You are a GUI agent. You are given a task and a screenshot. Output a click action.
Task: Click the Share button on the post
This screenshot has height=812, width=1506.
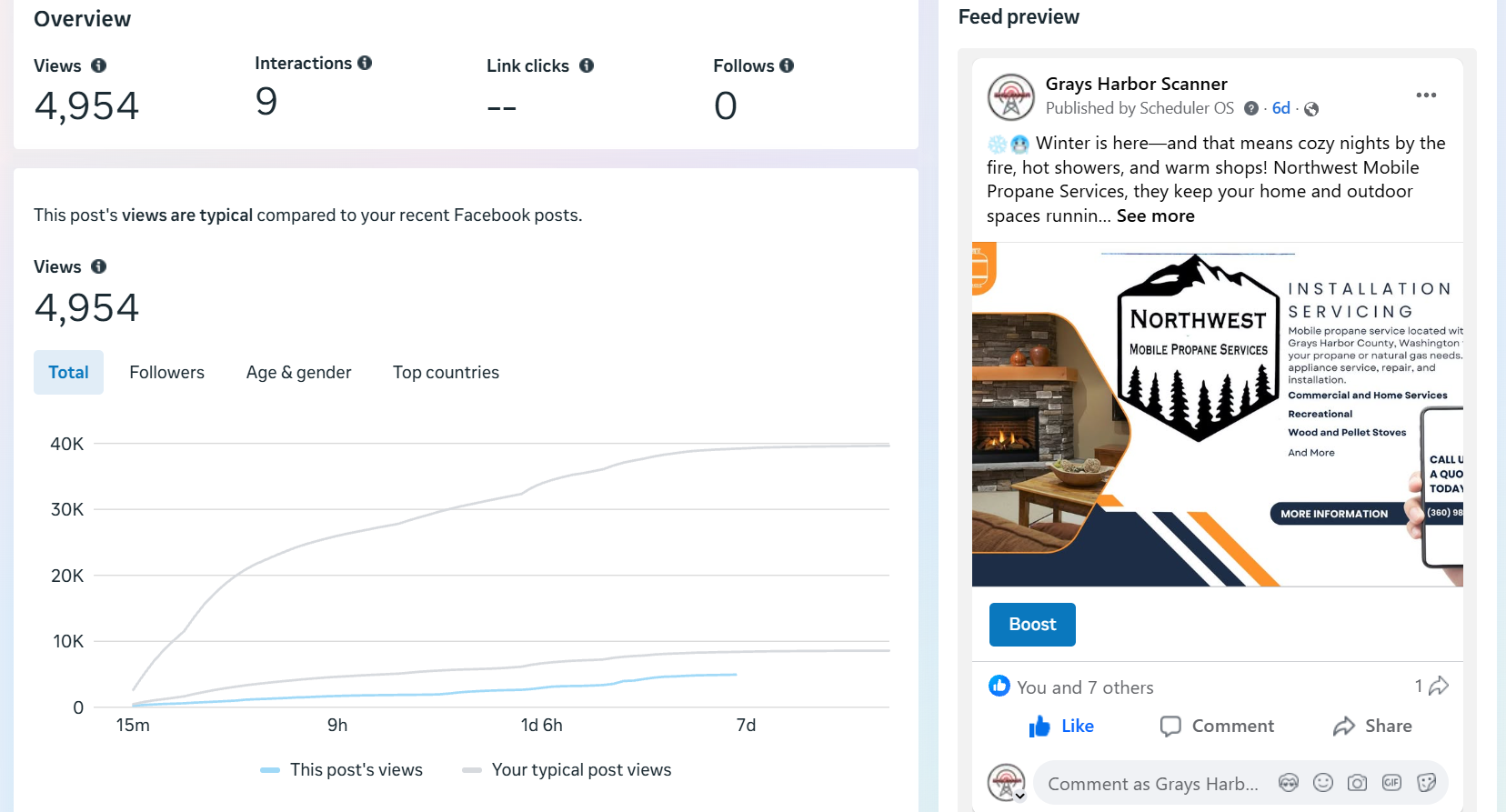click(1372, 727)
